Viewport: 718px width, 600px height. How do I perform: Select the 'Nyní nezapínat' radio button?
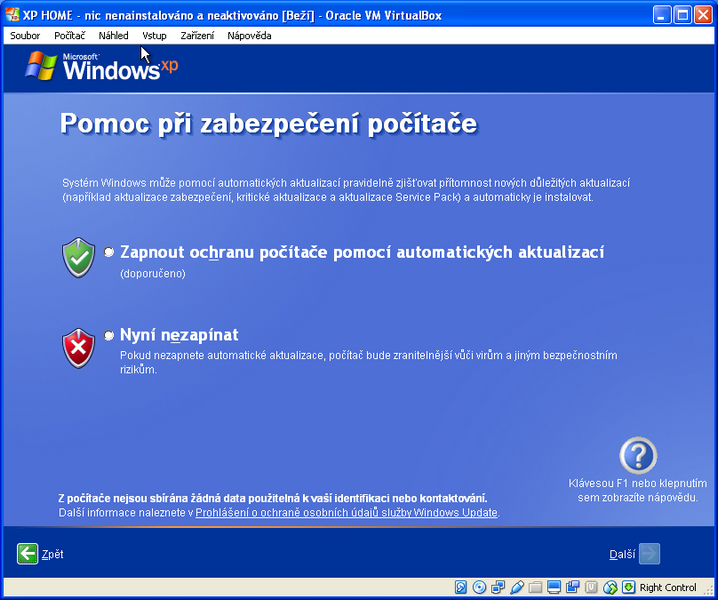(109, 335)
